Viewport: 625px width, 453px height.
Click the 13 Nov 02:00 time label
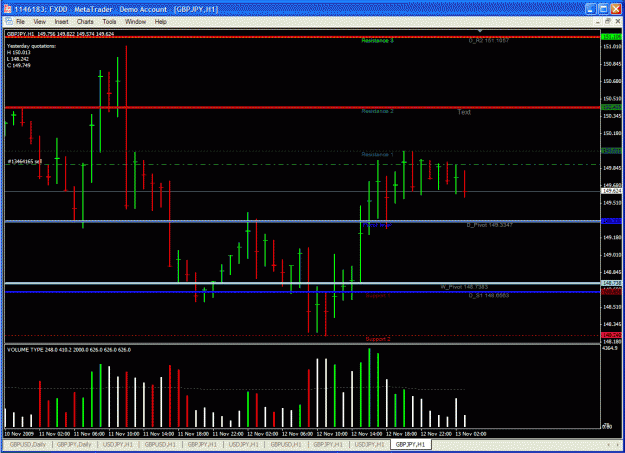[471, 434]
